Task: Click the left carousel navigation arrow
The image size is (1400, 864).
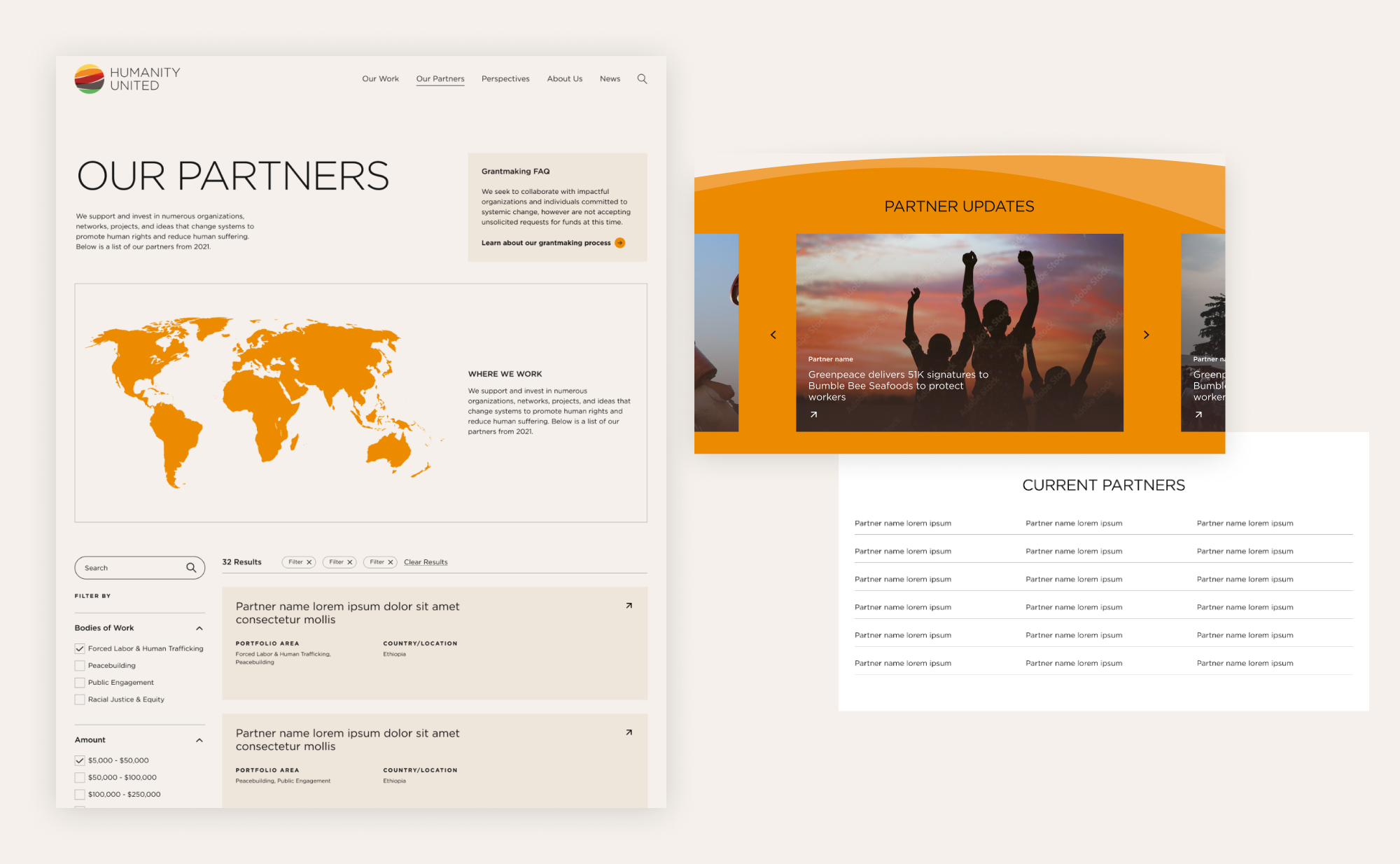Action: point(774,334)
